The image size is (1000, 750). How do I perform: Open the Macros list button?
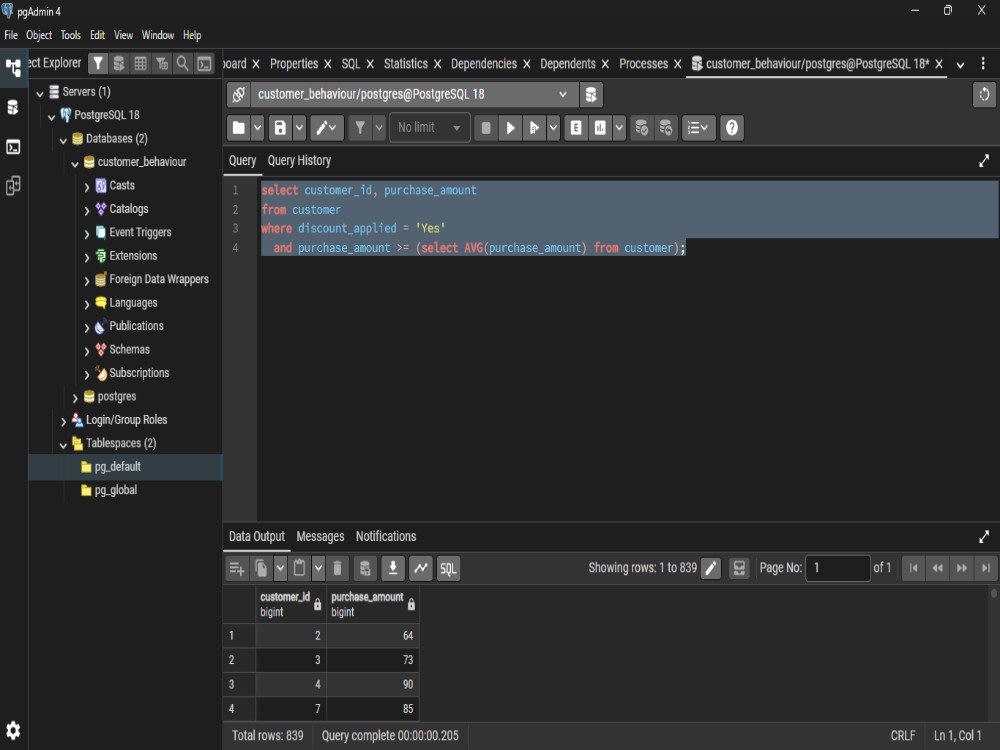698,128
